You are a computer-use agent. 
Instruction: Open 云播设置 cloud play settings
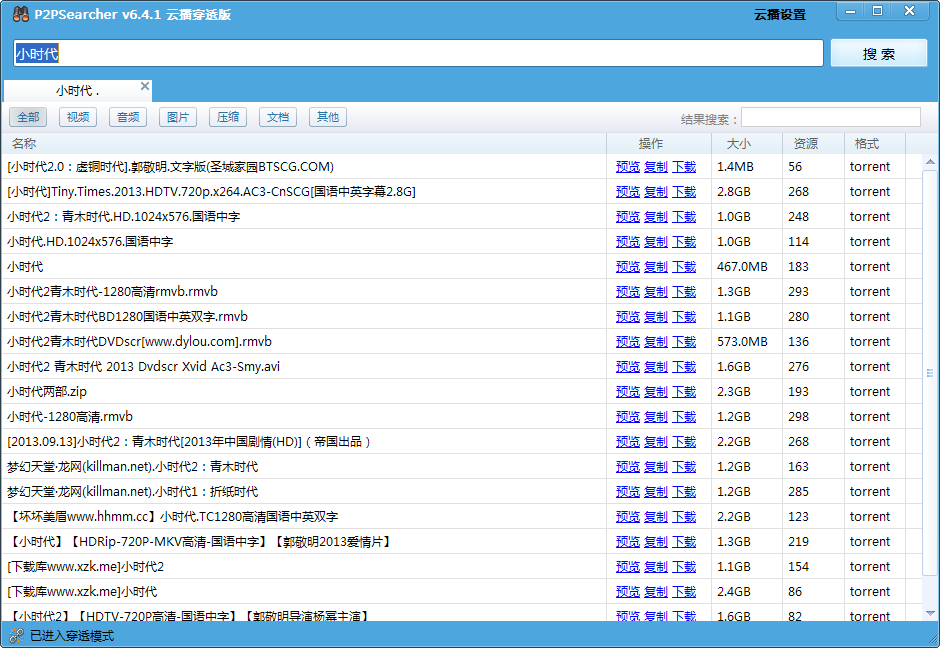tap(779, 15)
